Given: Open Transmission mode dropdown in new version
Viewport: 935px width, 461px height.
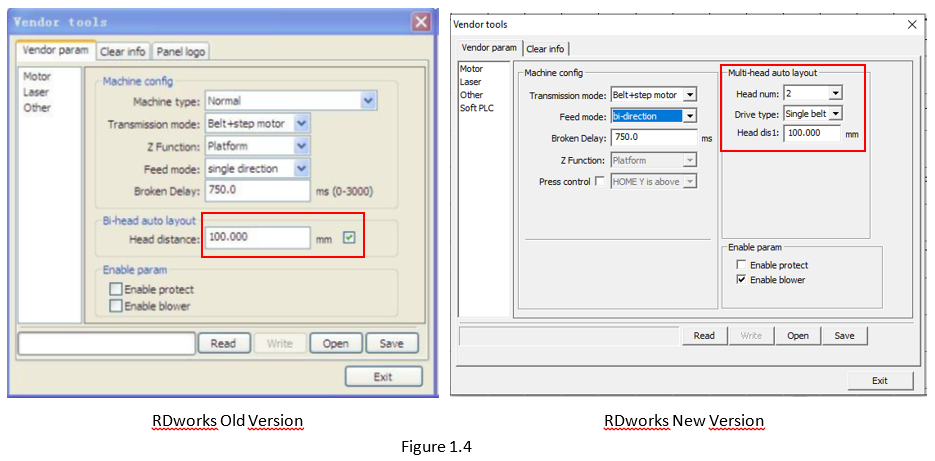Looking at the screenshot, I should (x=654, y=94).
